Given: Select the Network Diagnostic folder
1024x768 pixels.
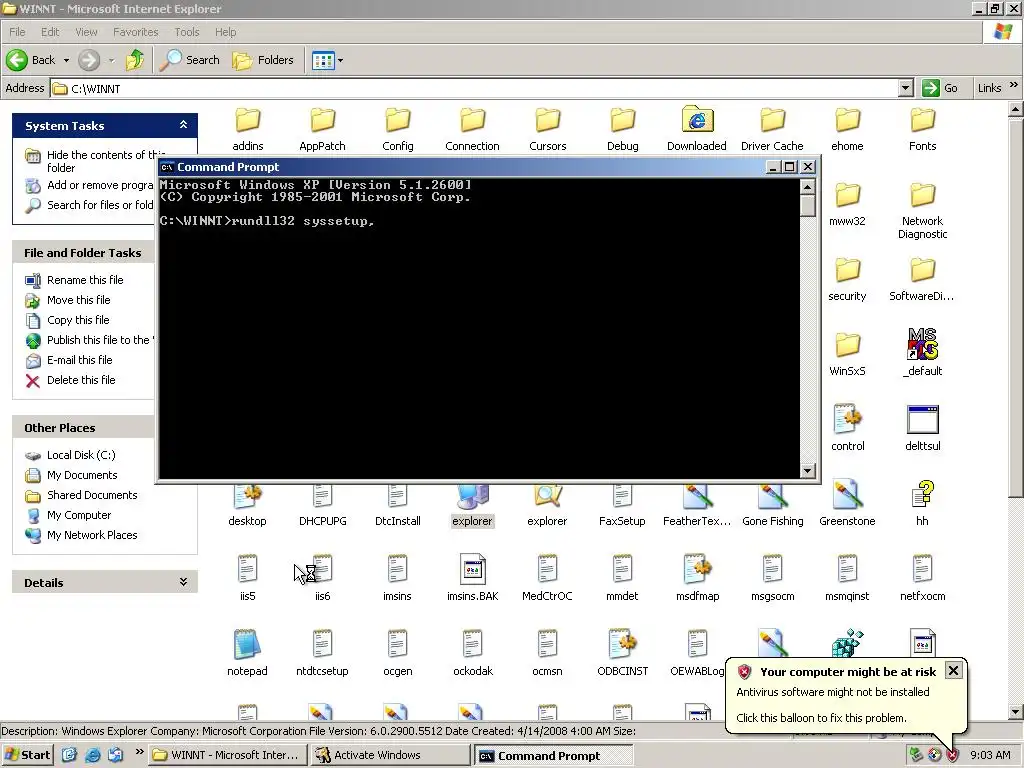Looking at the screenshot, I should 922,211.
